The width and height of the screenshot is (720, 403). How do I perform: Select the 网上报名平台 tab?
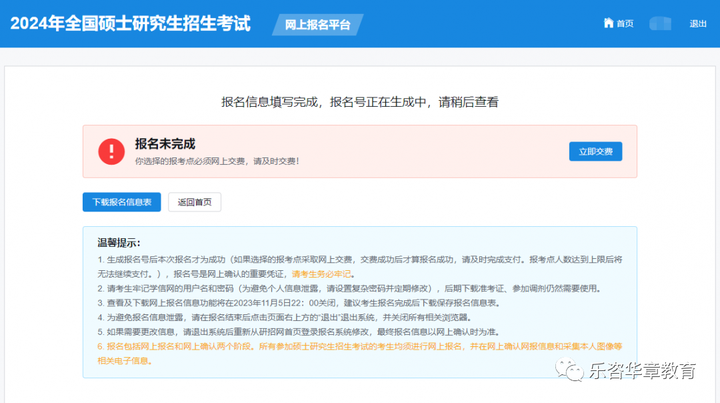tap(318, 25)
